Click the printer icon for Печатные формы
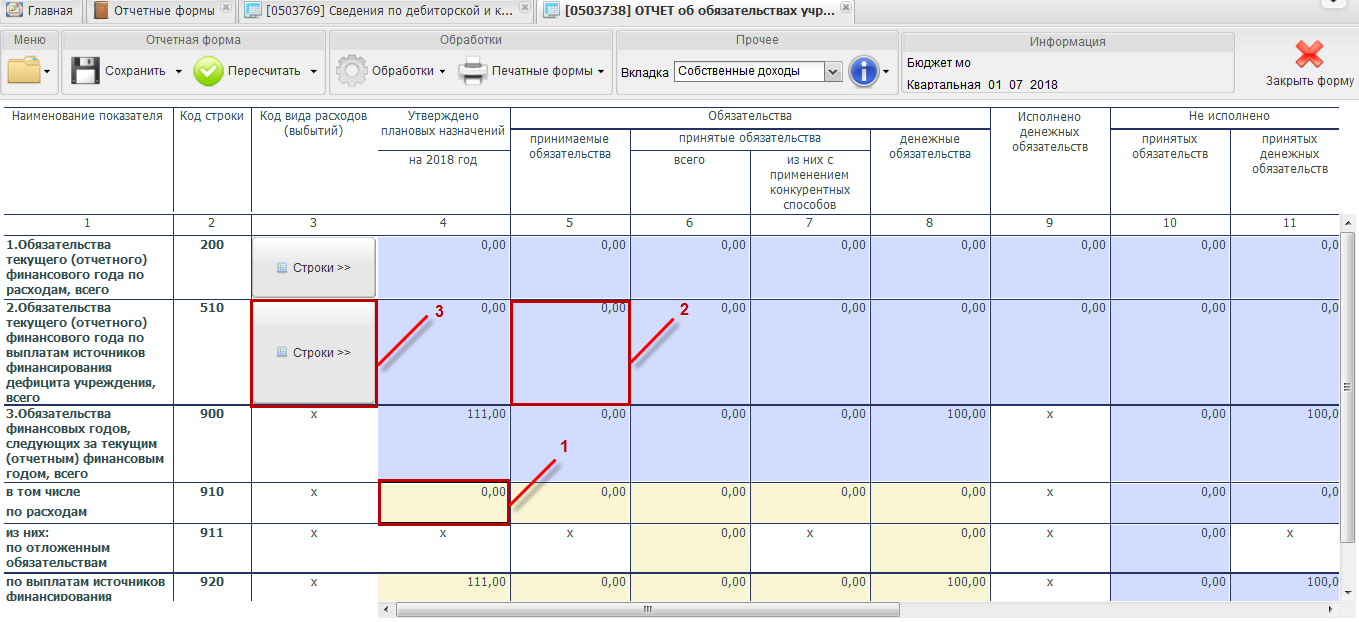Screen dimensions: 1359x622 (472, 71)
